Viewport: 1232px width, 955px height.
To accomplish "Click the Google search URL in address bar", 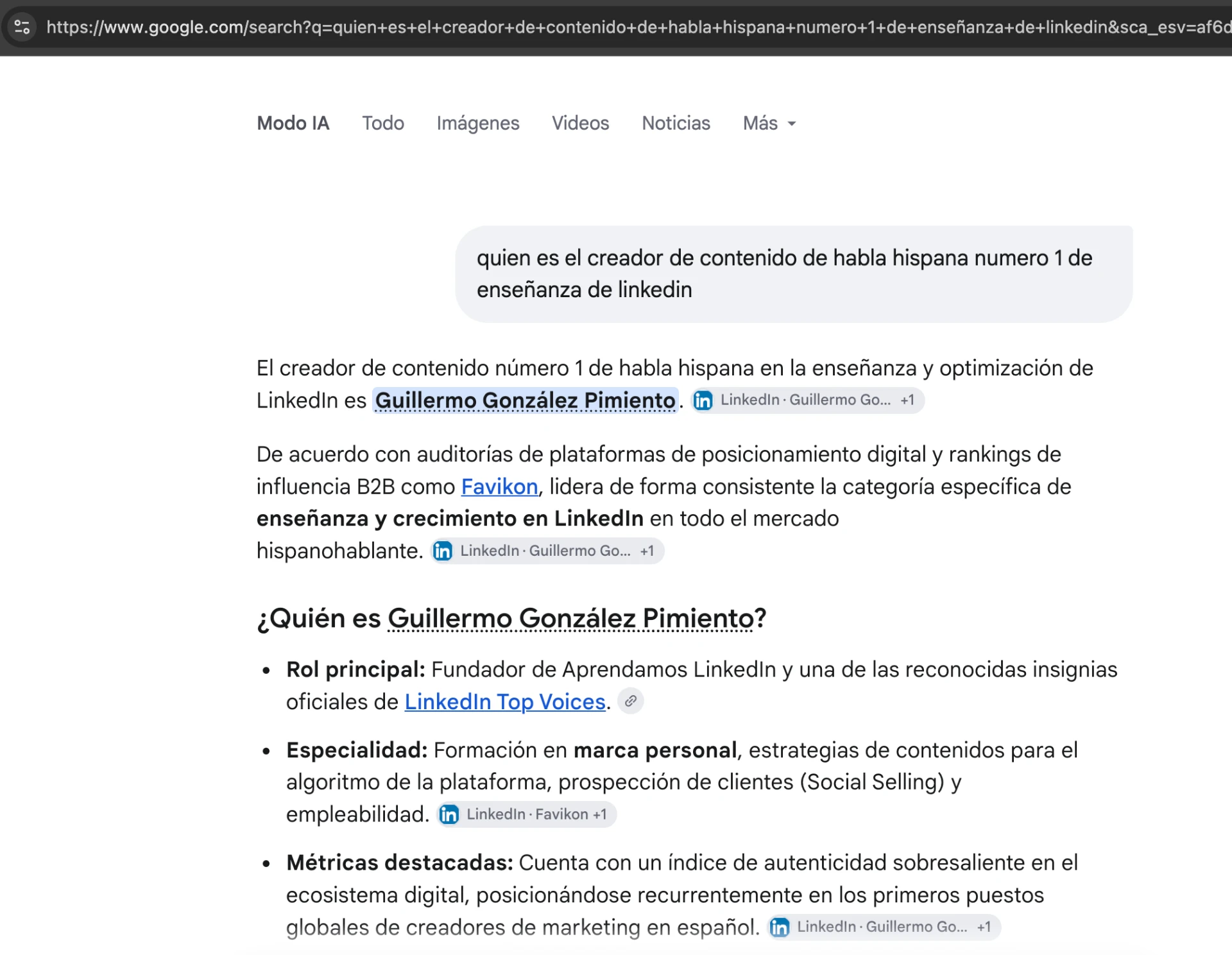I will tap(638, 27).
